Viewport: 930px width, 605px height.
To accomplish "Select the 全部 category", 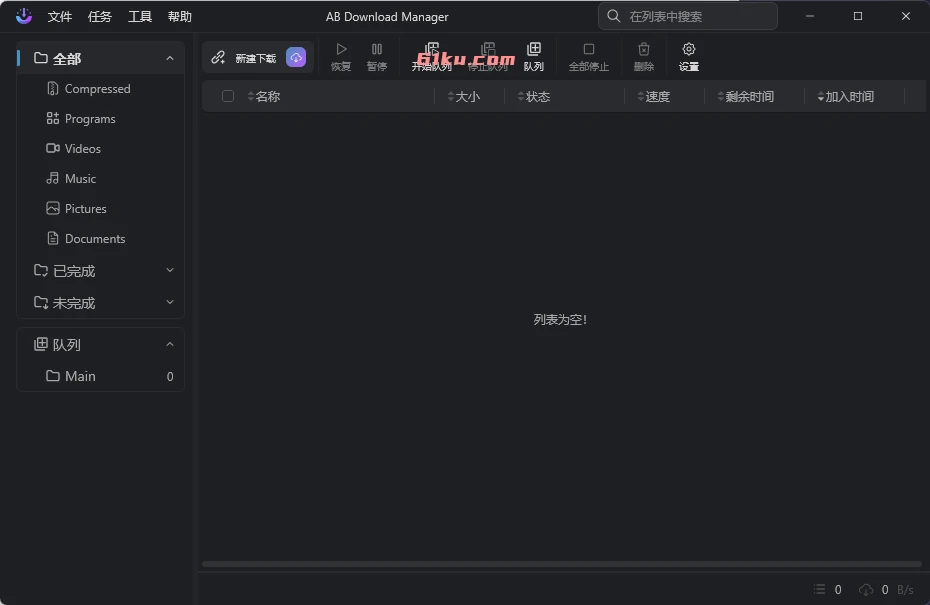I will [100, 58].
